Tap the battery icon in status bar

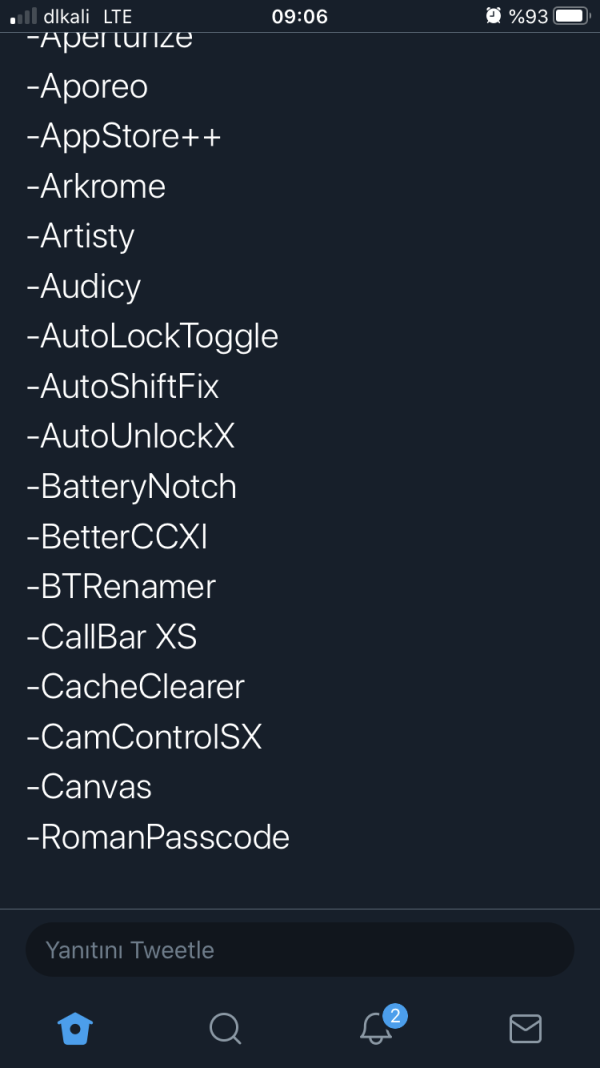point(571,16)
